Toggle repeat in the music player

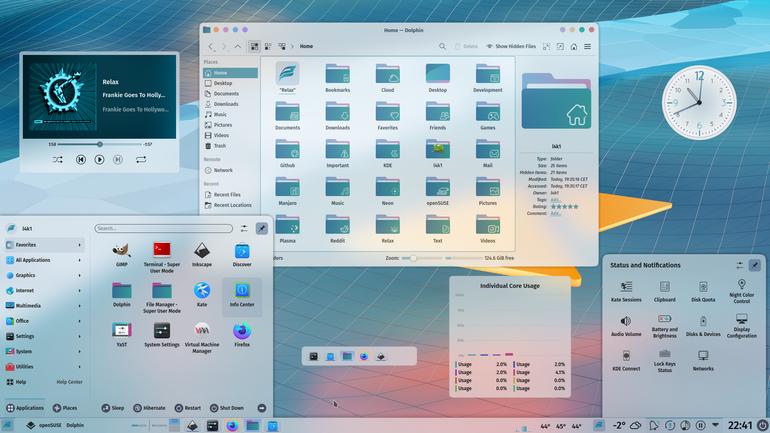click(141, 160)
